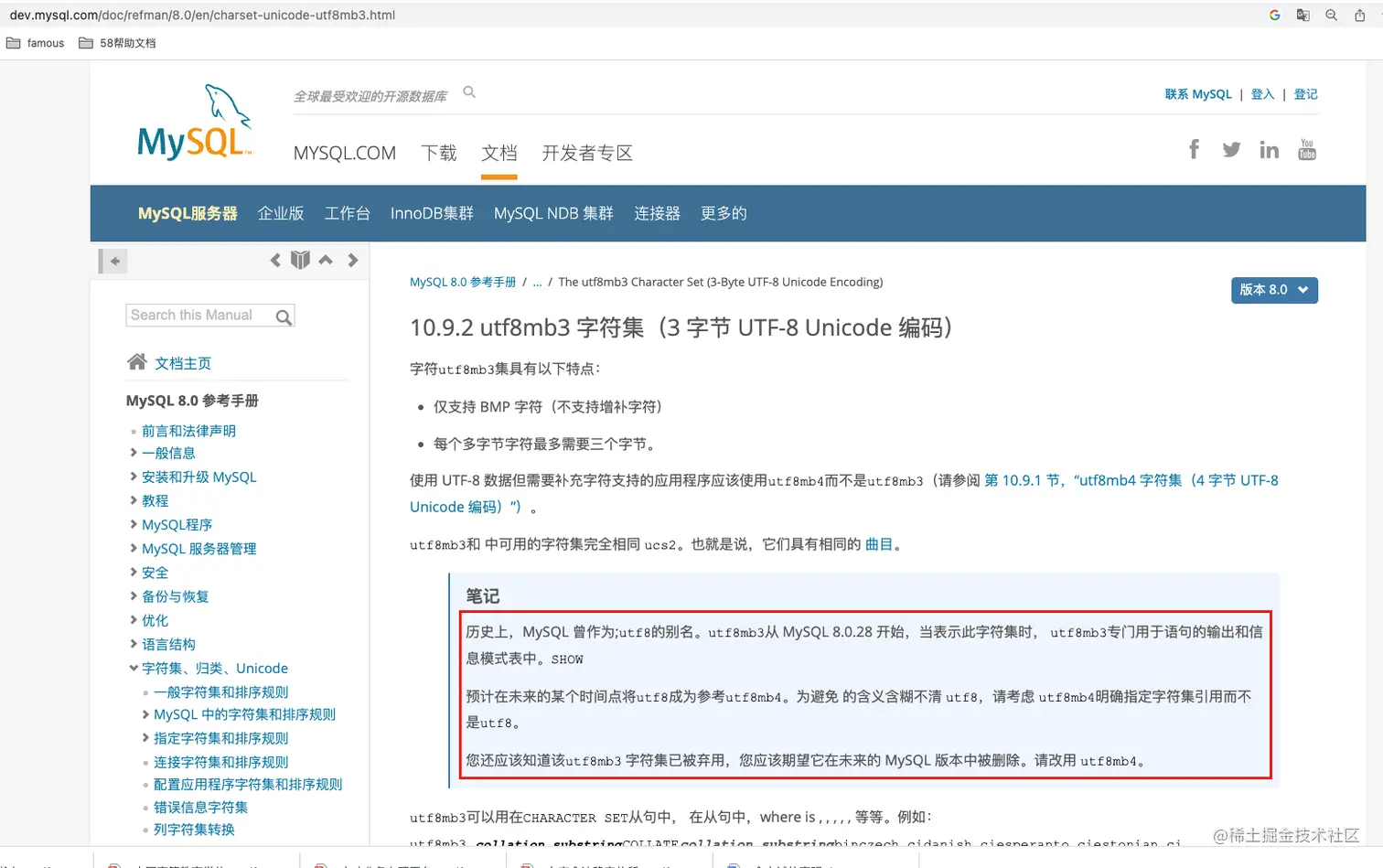1383x868 pixels.
Task: Open the MYSQL.COM top tab
Action: [x=345, y=154]
